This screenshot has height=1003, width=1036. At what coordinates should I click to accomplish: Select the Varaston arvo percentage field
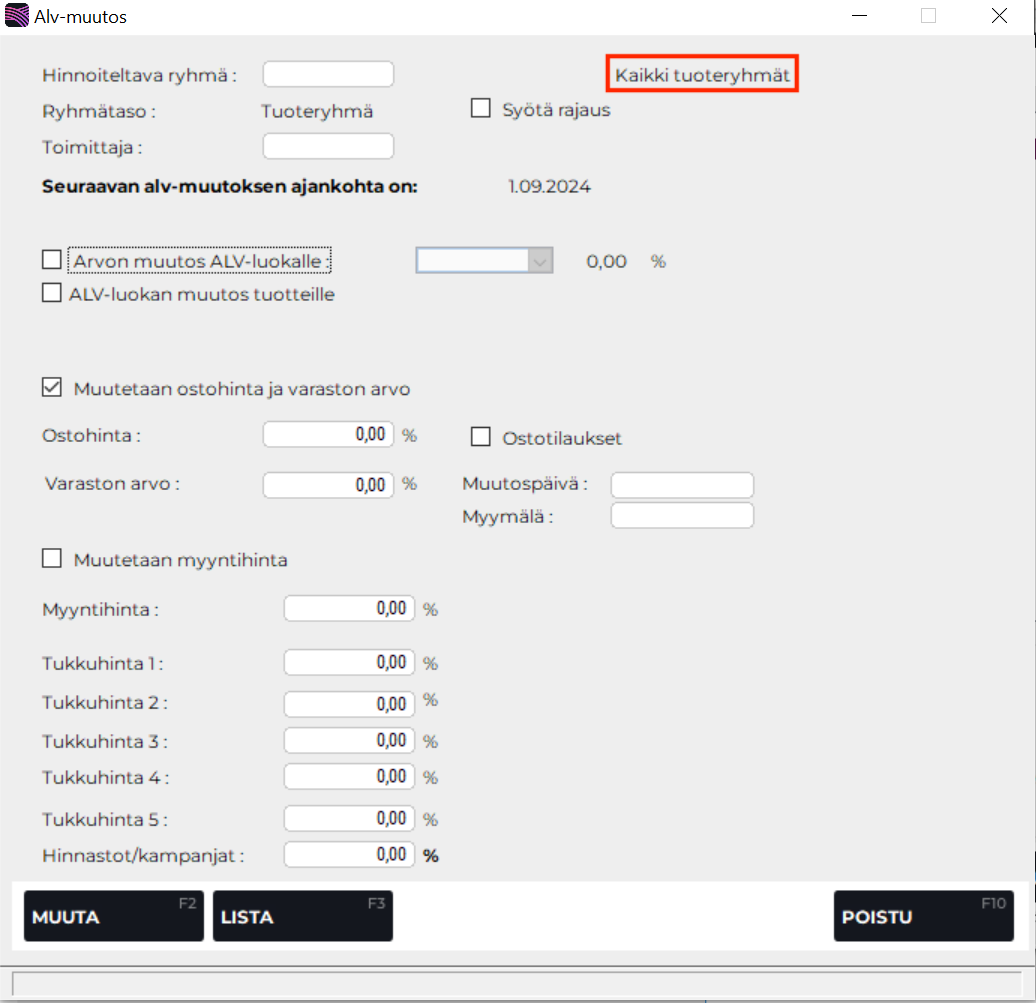pos(328,485)
